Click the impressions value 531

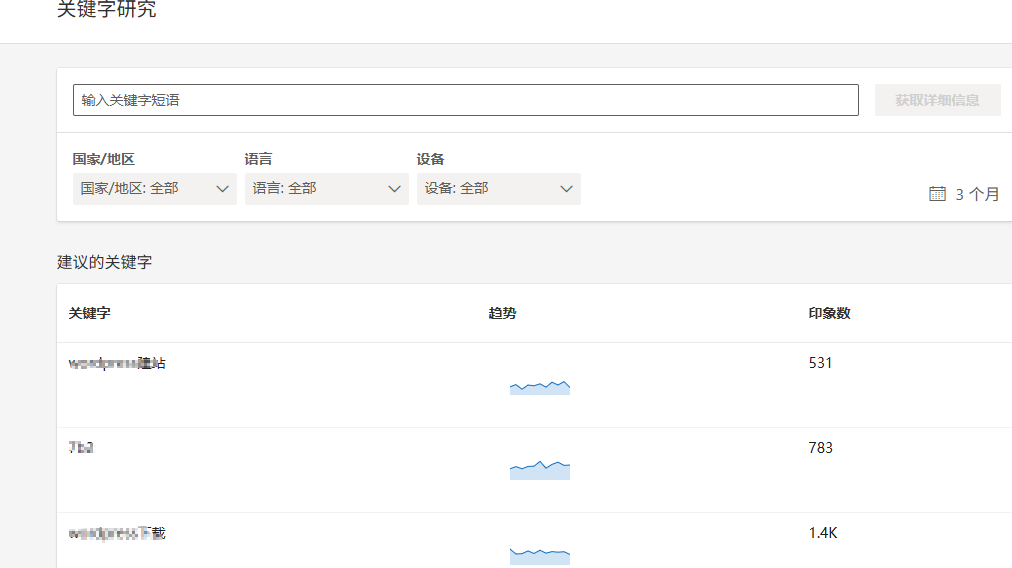pyautogui.click(x=820, y=363)
